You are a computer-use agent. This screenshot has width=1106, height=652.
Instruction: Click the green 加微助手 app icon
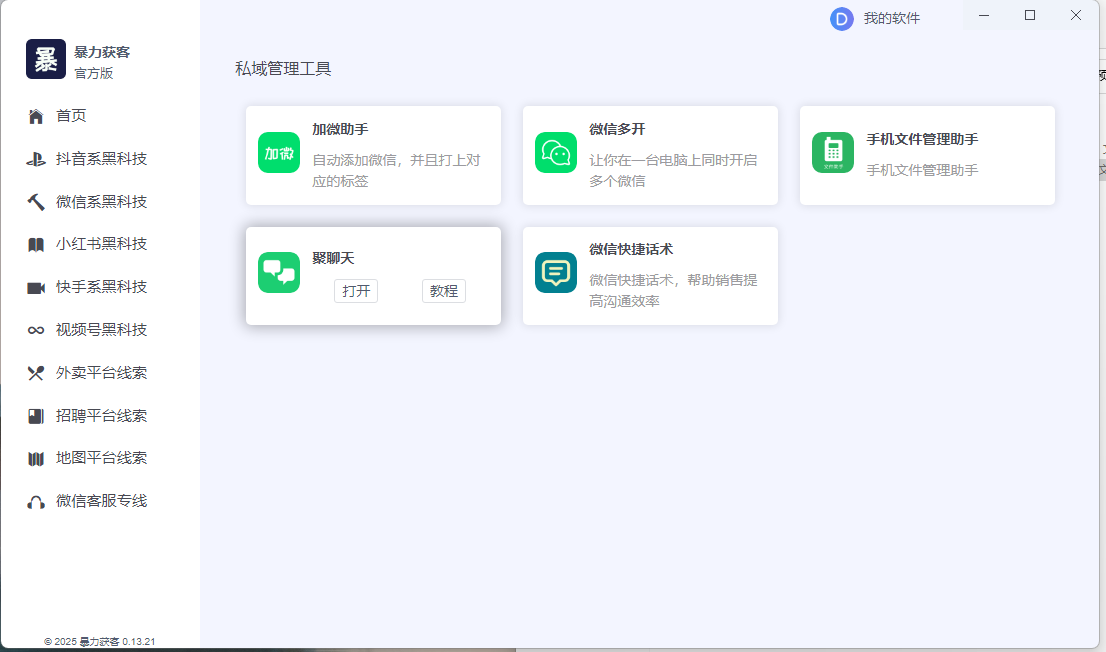tap(279, 153)
